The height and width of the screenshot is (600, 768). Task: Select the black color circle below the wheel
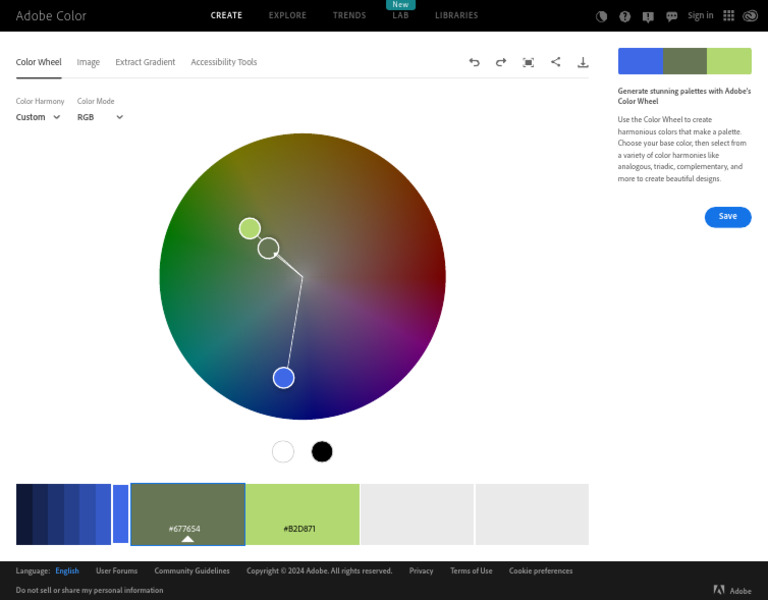tap(322, 452)
